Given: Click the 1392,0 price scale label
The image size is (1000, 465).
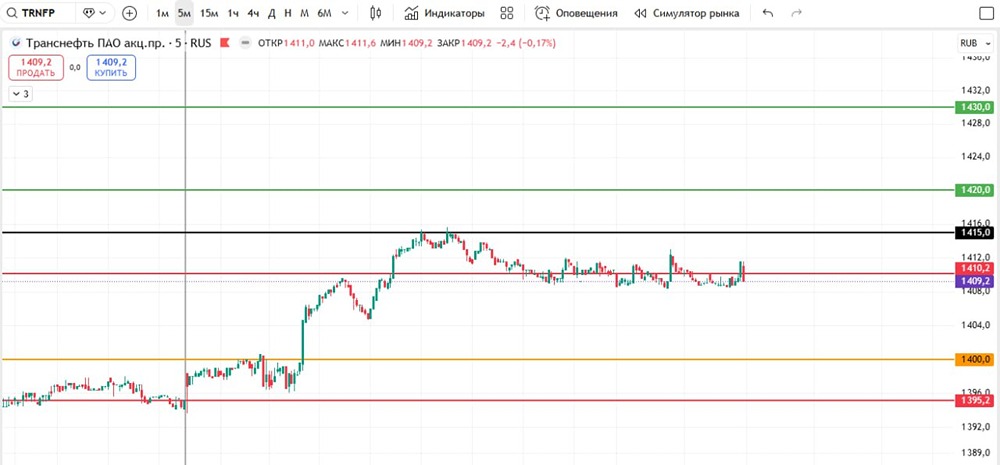Looking at the screenshot, I should click(x=976, y=427).
